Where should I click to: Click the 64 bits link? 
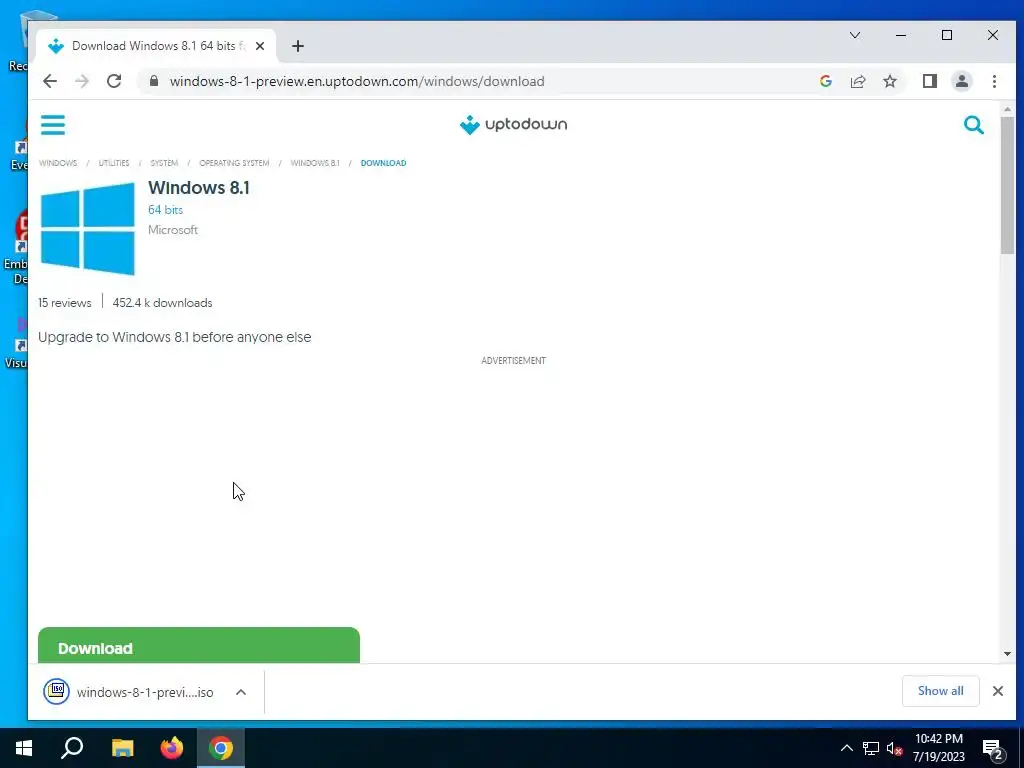coord(165,210)
